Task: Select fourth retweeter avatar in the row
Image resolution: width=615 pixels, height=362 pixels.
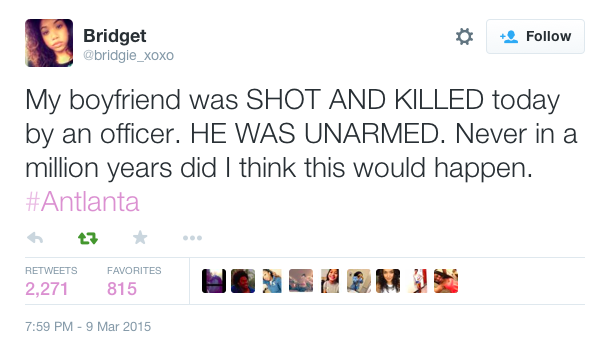Action: click(x=301, y=281)
